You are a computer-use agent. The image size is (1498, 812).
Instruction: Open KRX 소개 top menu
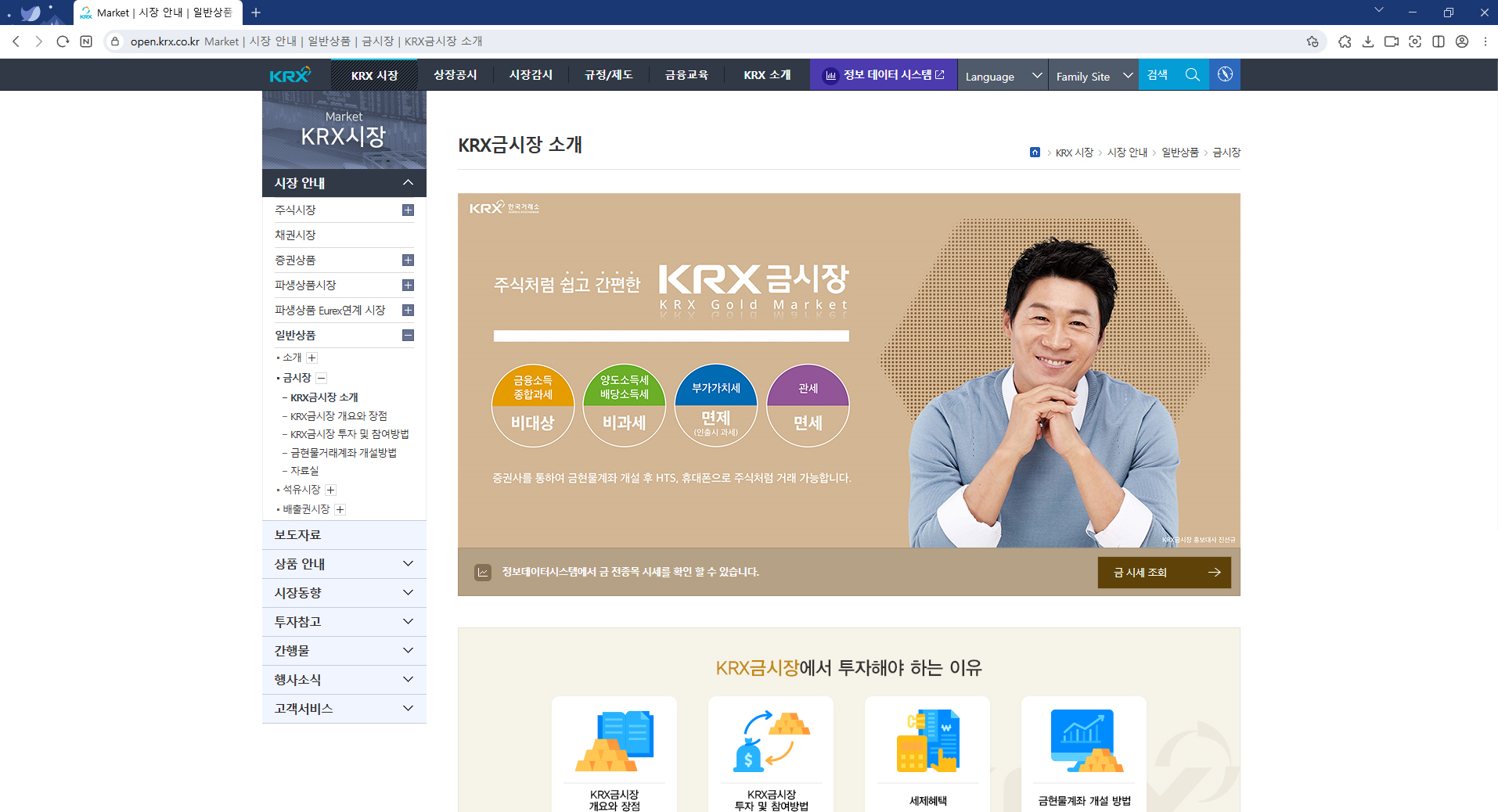pyautogui.click(x=767, y=75)
